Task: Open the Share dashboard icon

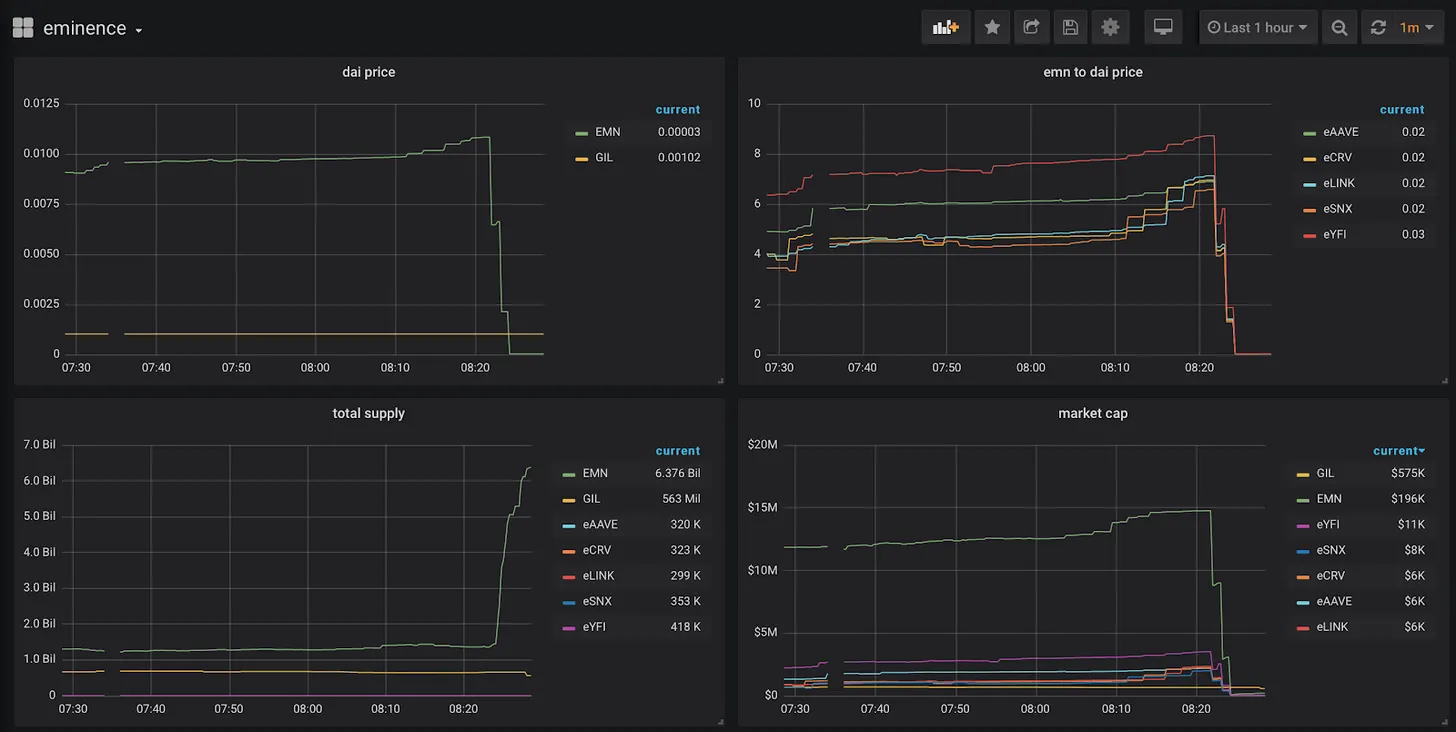Action: pyautogui.click(x=1031, y=28)
